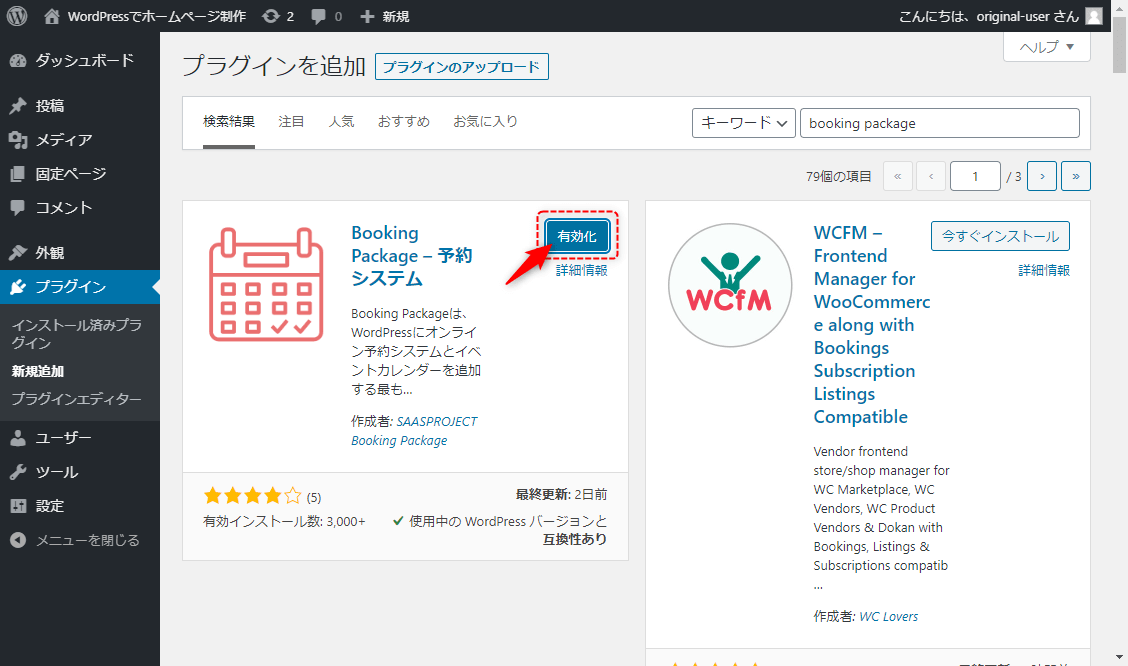Click Booking Package calendar thumbnail
Viewport: 1128px width, 666px height.
(266, 284)
